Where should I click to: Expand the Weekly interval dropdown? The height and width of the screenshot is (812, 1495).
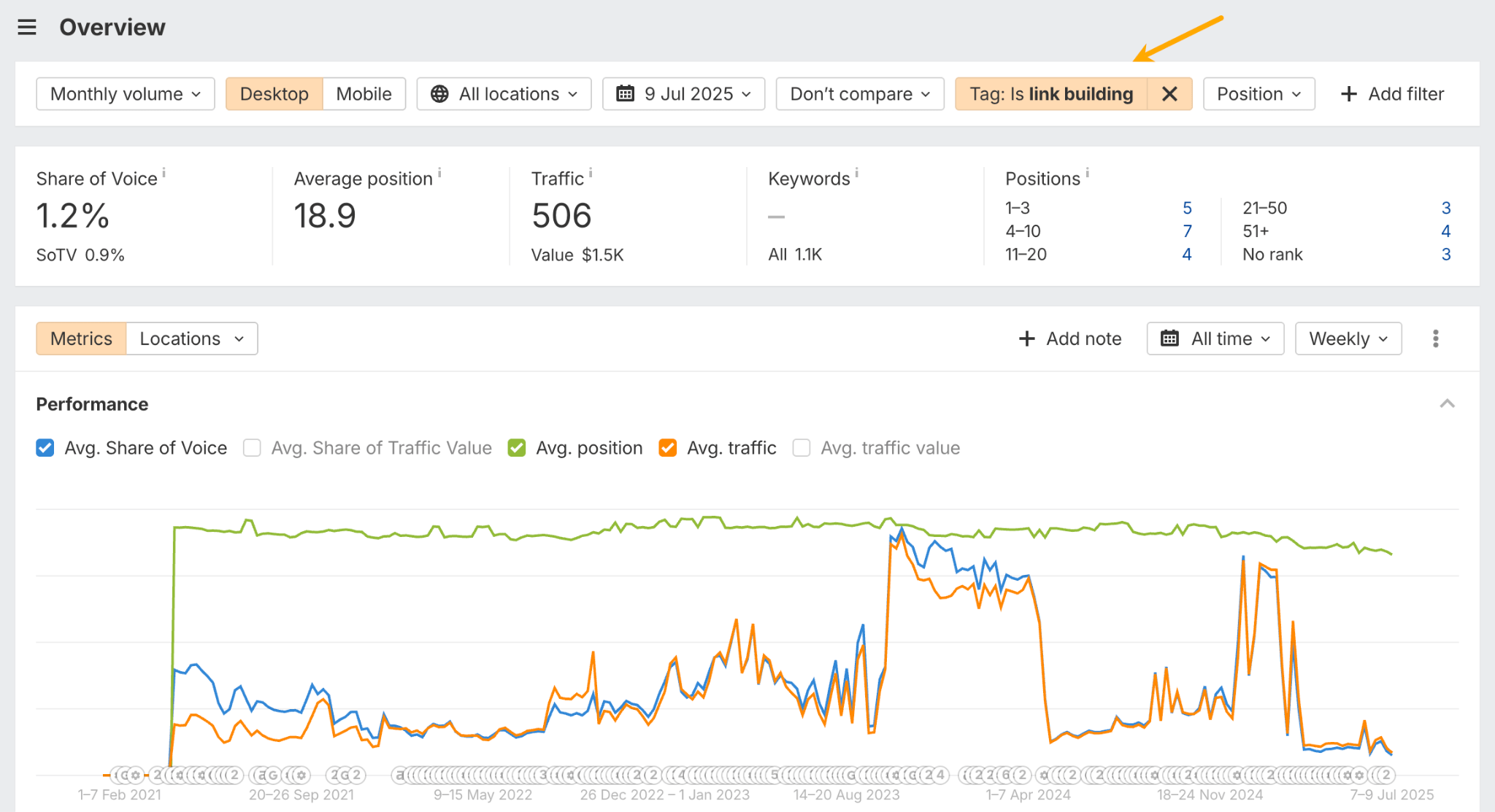point(1348,339)
